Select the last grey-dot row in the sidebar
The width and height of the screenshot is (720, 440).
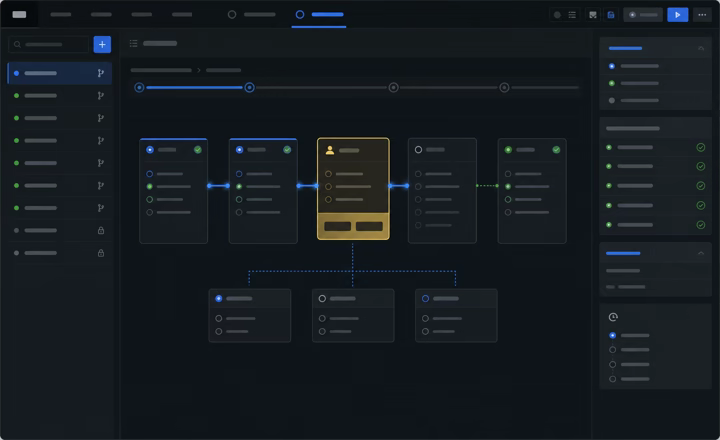click(x=60, y=253)
